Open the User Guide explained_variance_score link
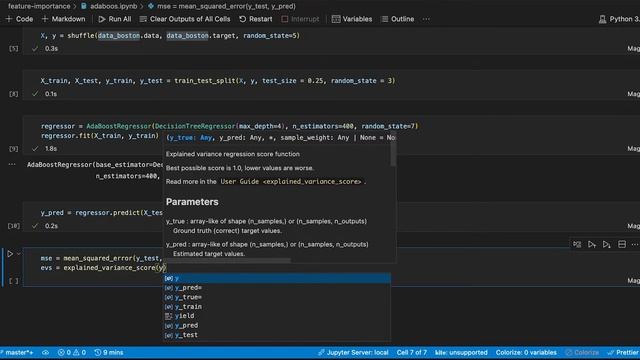 click(x=291, y=182)
